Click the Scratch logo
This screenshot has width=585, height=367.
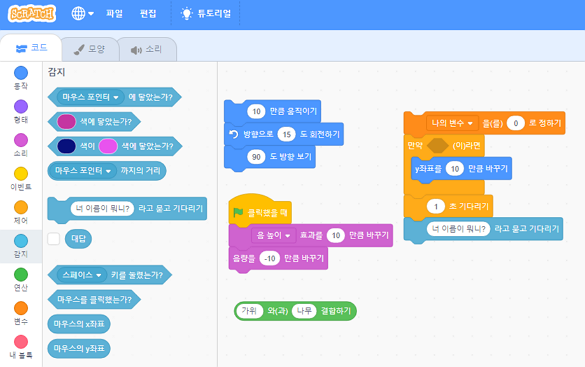tap(32, 14)
